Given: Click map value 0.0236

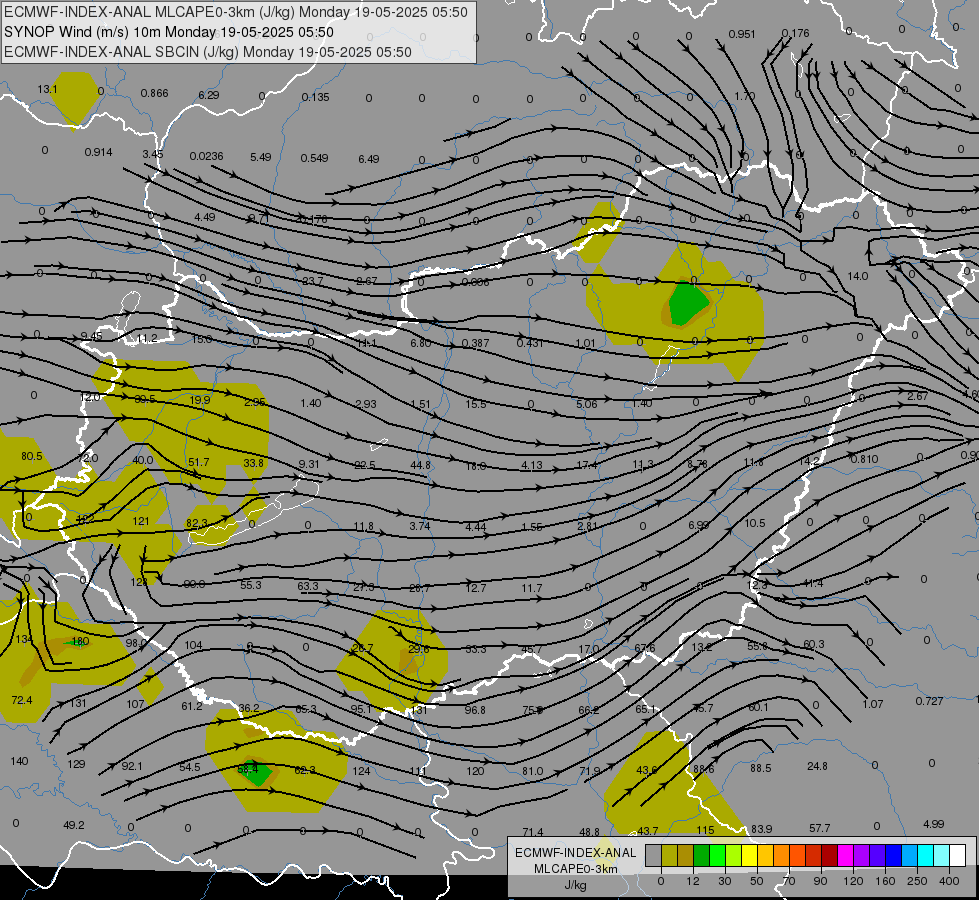Looking at the screenshot, I should pos(207,156).
